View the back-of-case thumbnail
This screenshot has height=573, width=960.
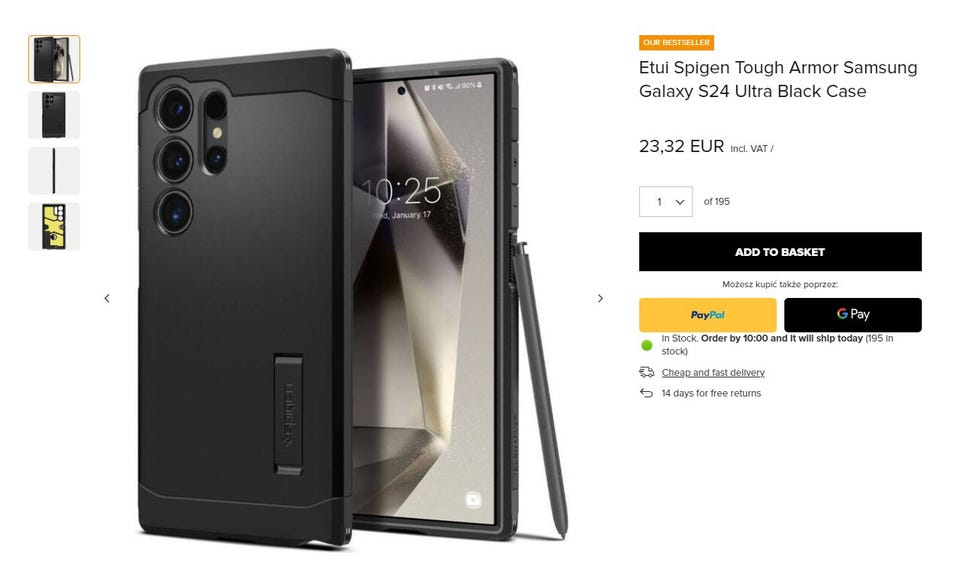54,115
